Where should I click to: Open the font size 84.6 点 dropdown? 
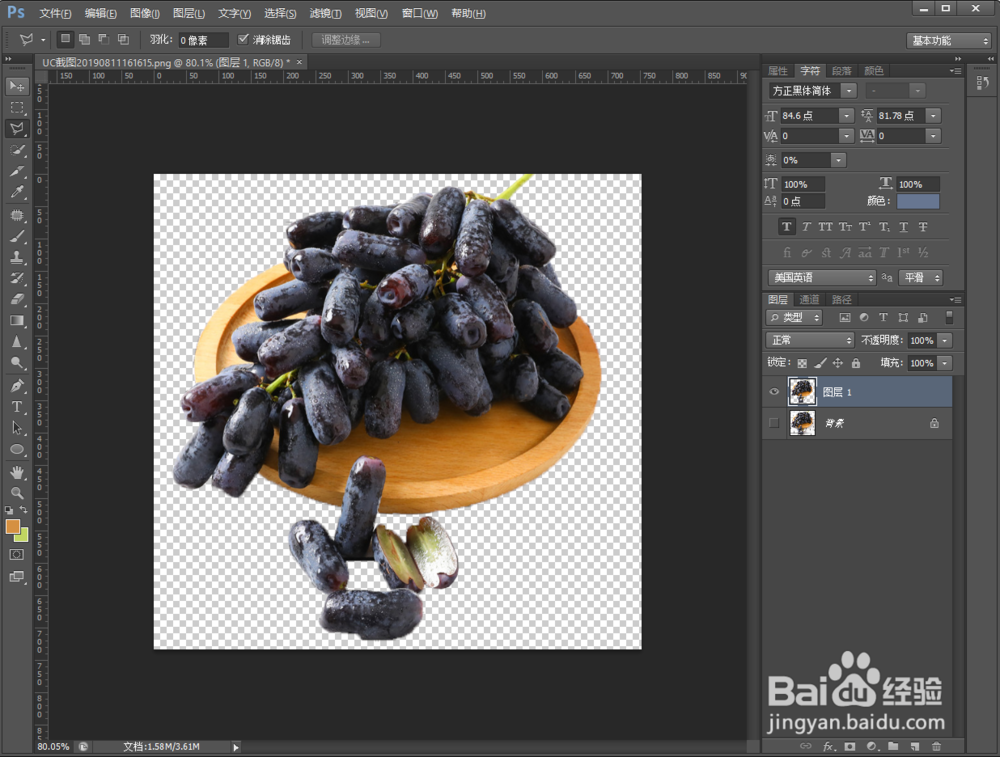(x=846, y=115)
